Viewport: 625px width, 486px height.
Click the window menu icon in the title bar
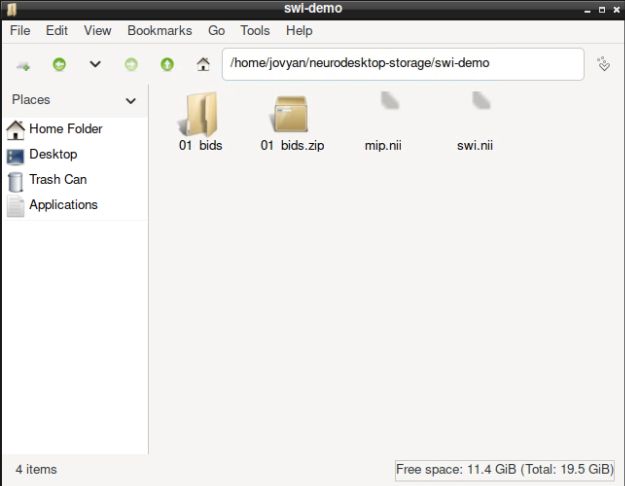tap(12, 9)
